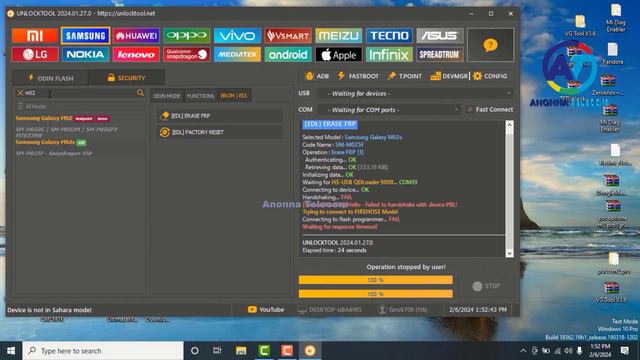The image size is (640, 360).
Task: Open the taskbar notification center
Action: click(x=624, y=351)
